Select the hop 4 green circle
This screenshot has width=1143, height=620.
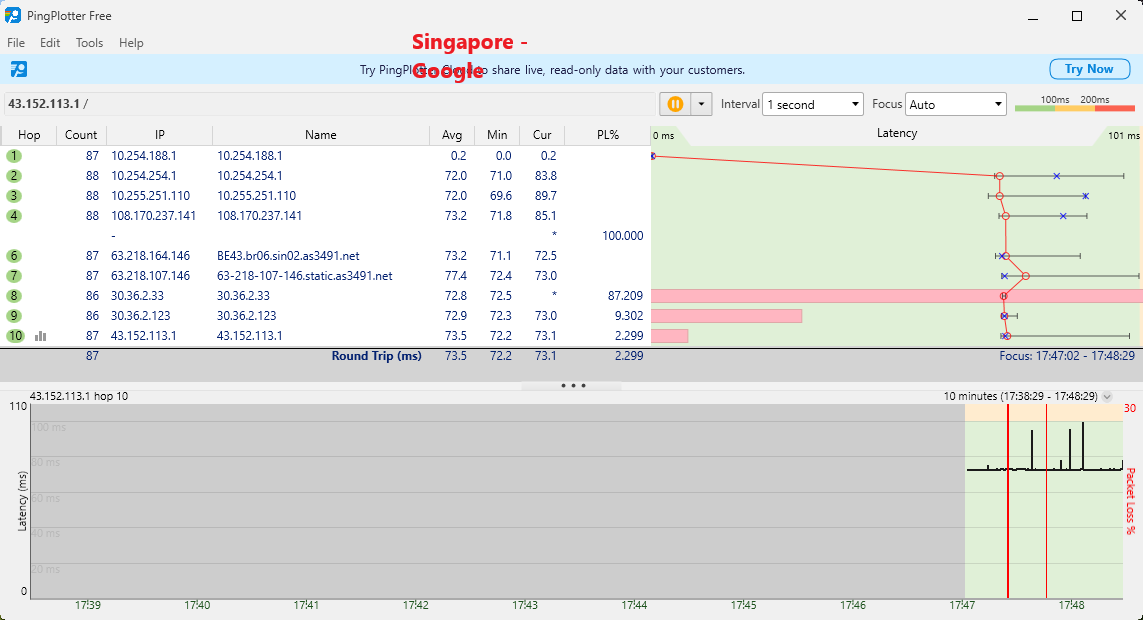coord(14,216)
